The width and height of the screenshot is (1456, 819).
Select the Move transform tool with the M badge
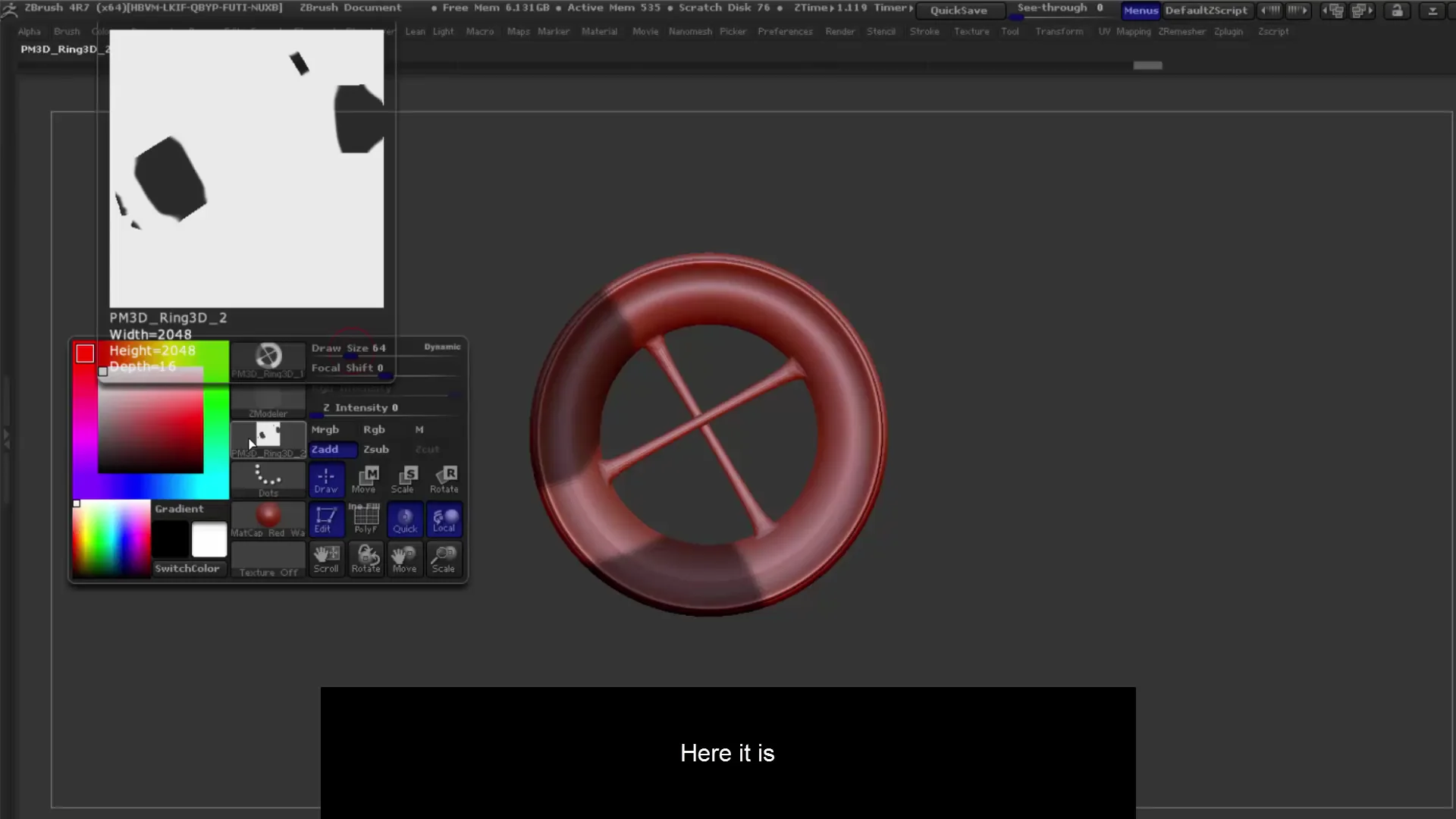click(x=366, y=480)
